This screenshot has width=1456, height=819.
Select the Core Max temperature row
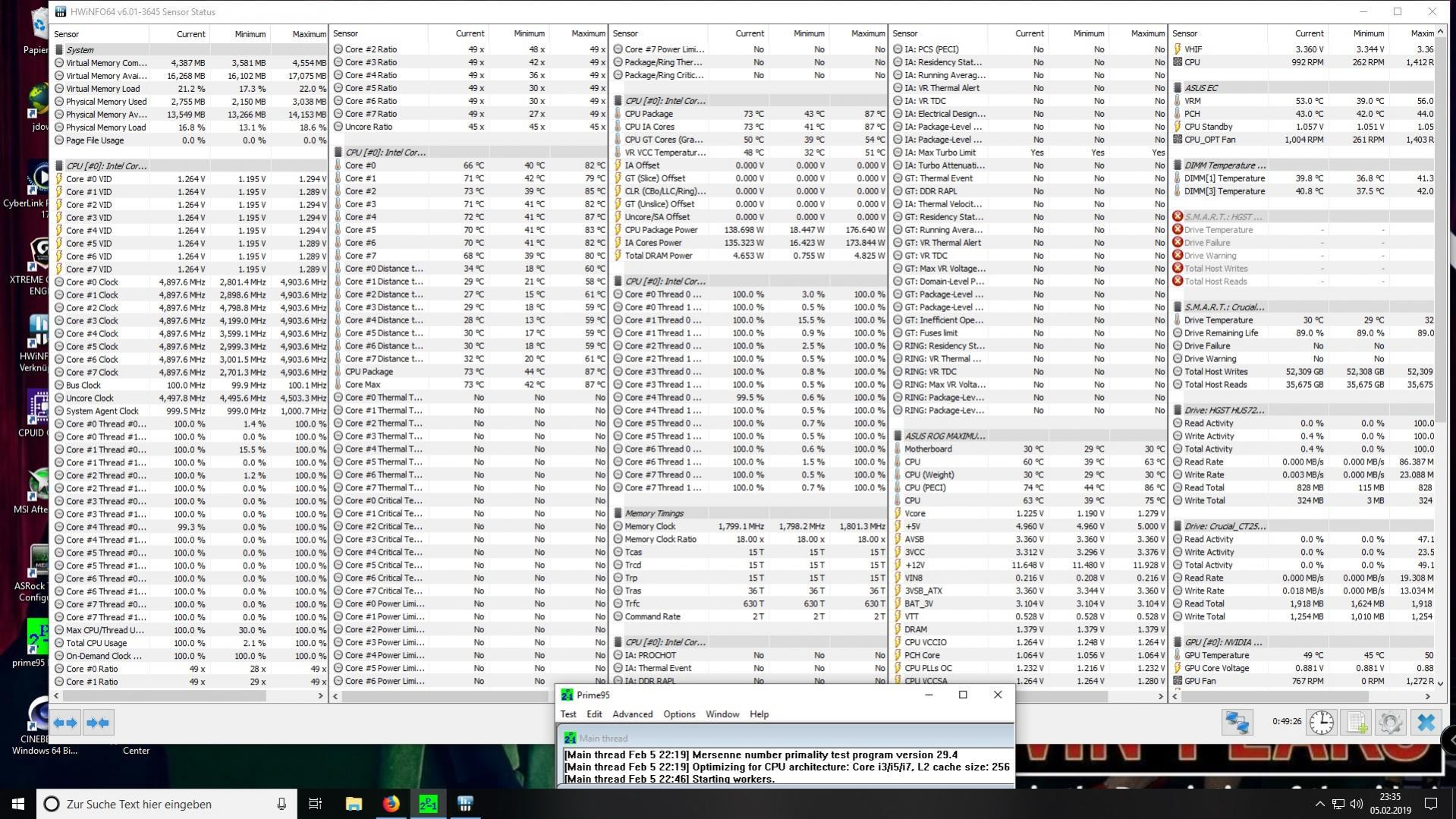[469, 385]
